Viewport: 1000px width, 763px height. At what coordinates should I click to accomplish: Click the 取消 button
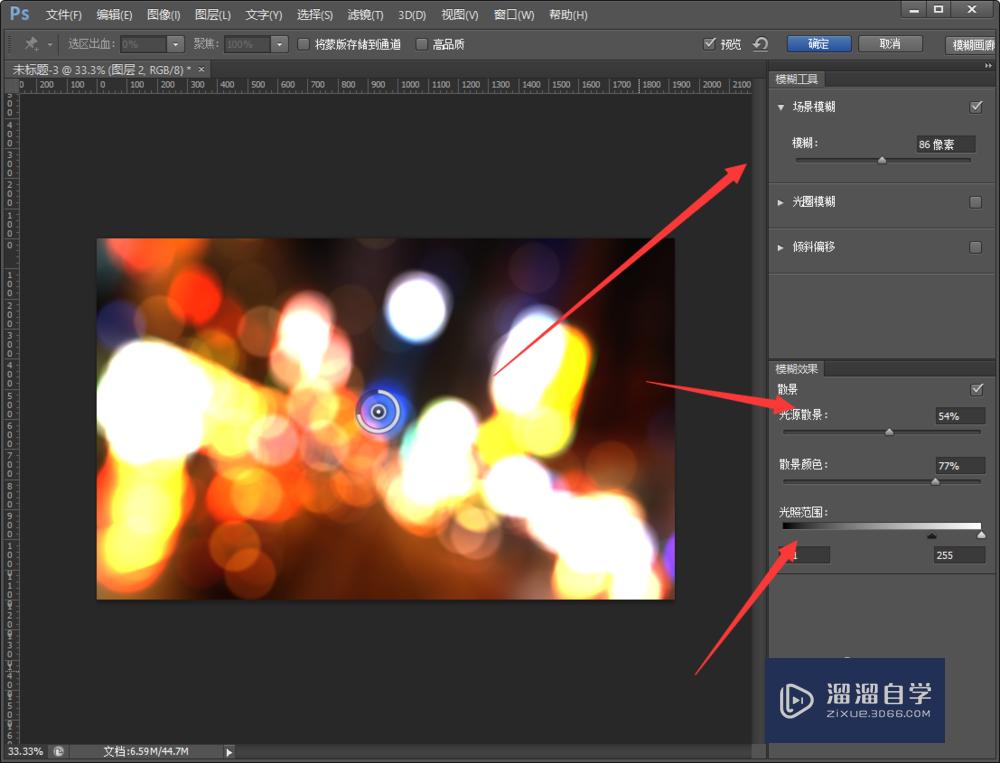pyautogui.click(x=890, y=43)
